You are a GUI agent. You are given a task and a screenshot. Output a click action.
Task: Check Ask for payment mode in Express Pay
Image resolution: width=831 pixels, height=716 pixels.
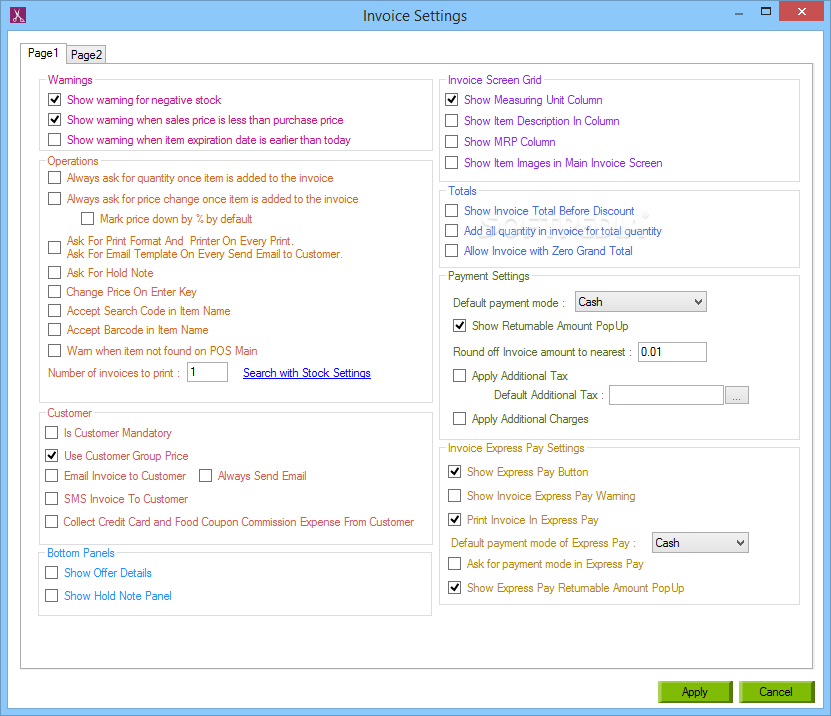455,564
